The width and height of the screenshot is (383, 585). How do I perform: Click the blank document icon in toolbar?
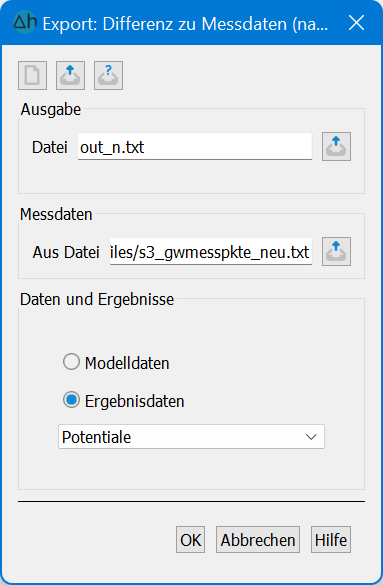point(32,75)
